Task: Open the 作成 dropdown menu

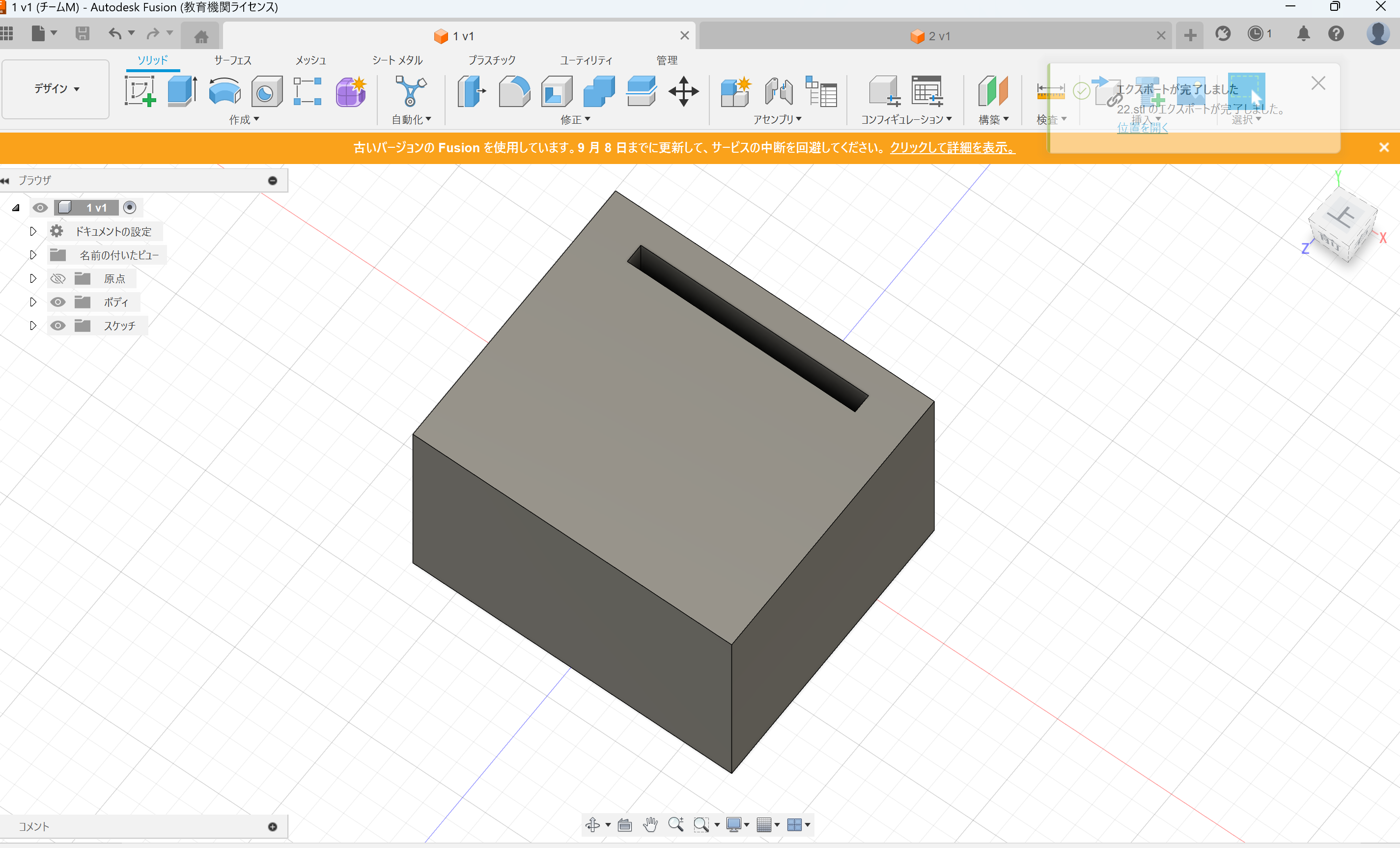Action: tap(244, 119)
